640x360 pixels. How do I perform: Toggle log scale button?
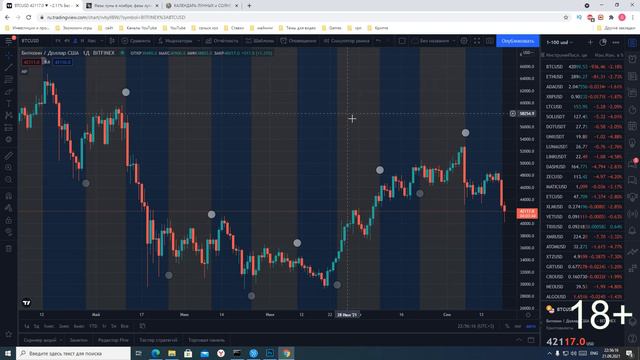(518, 326)
